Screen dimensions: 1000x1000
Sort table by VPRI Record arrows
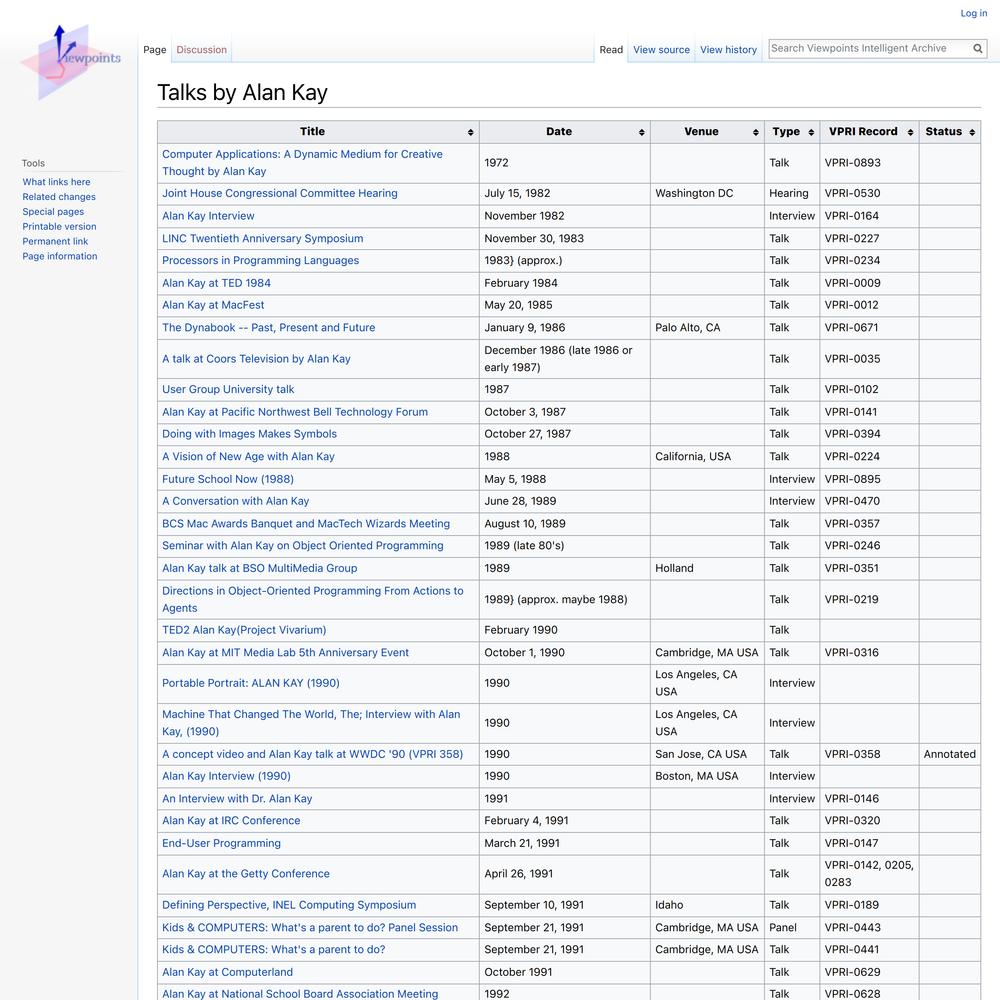point(911,132)
